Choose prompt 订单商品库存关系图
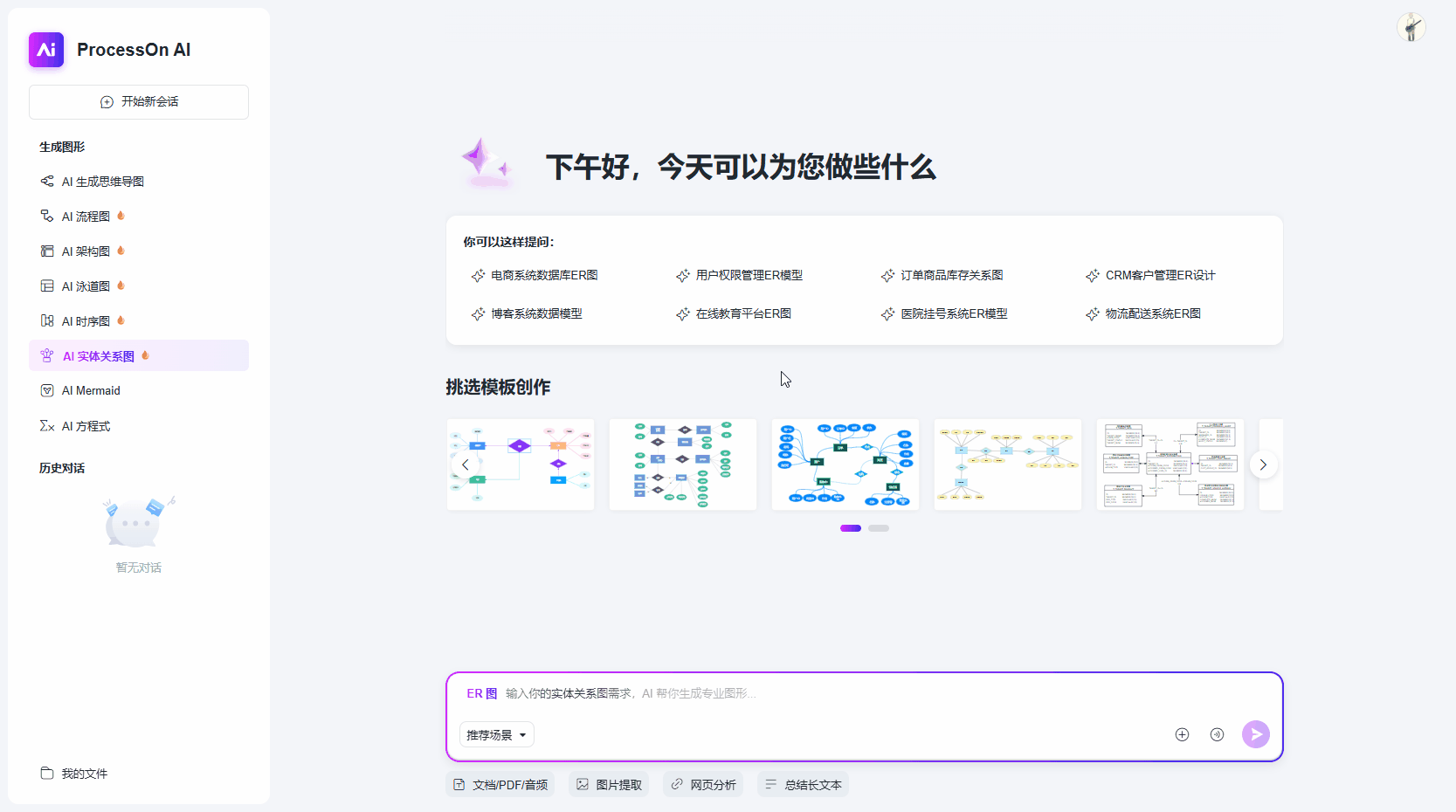The width and height of the screenshot is (1456, 812). (942, 275)
